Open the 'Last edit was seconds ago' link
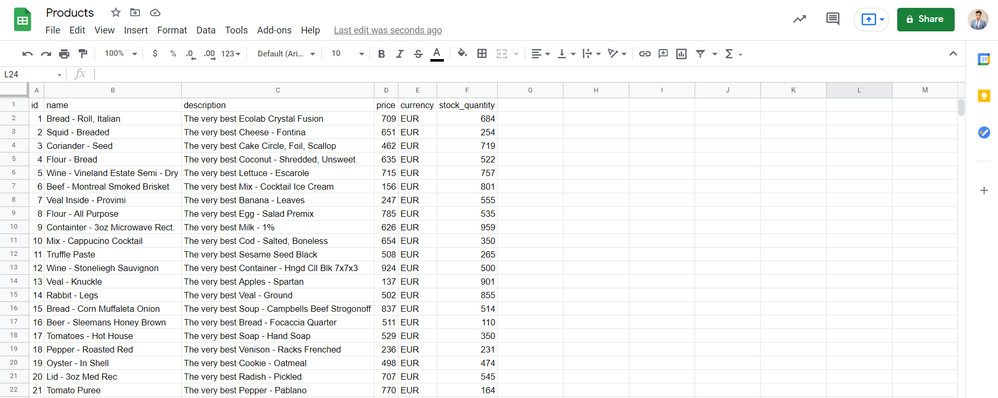 tap(388, 30)
